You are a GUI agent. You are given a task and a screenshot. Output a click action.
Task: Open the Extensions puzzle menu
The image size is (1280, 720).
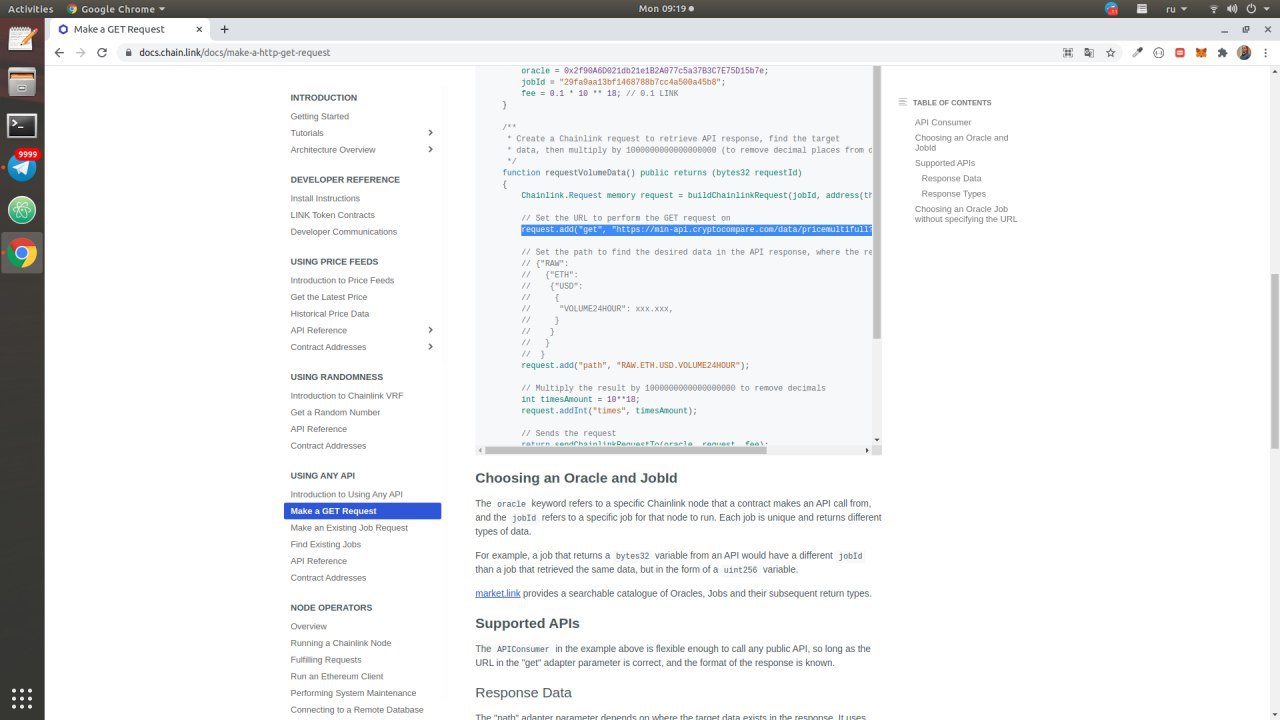click(x=1222, y=52)
